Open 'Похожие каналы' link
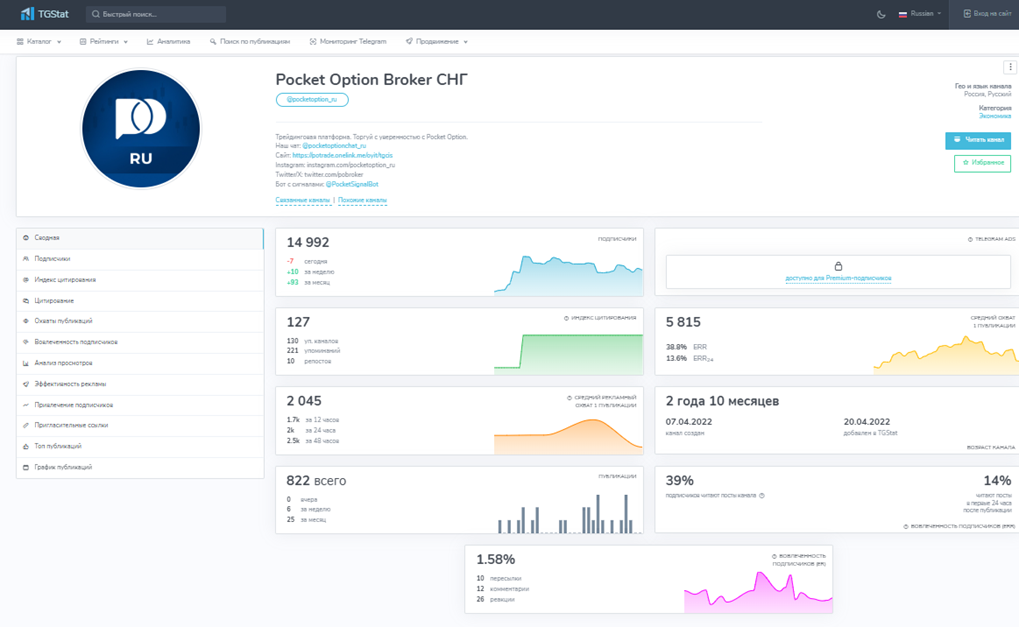This screenshot has height=627, width=1019. 362,200
